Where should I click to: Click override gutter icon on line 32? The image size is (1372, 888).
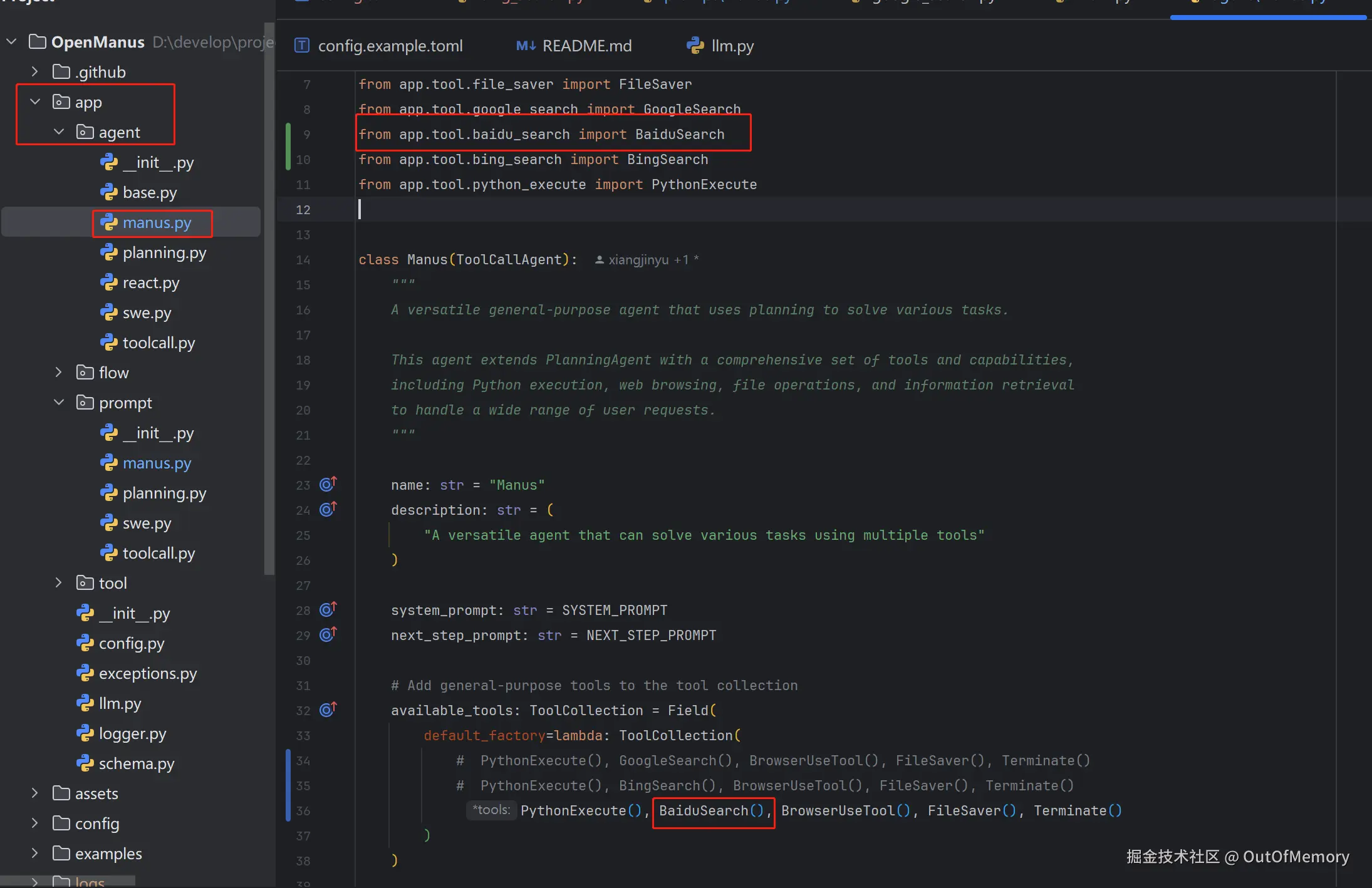(x=328, y=710)
